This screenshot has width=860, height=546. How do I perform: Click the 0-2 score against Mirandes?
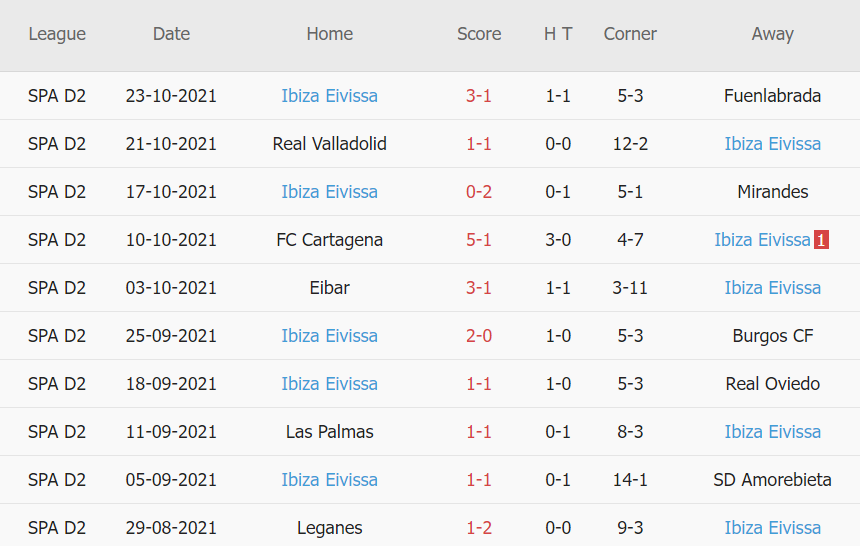pyautogui.click(x=479, y=192)
